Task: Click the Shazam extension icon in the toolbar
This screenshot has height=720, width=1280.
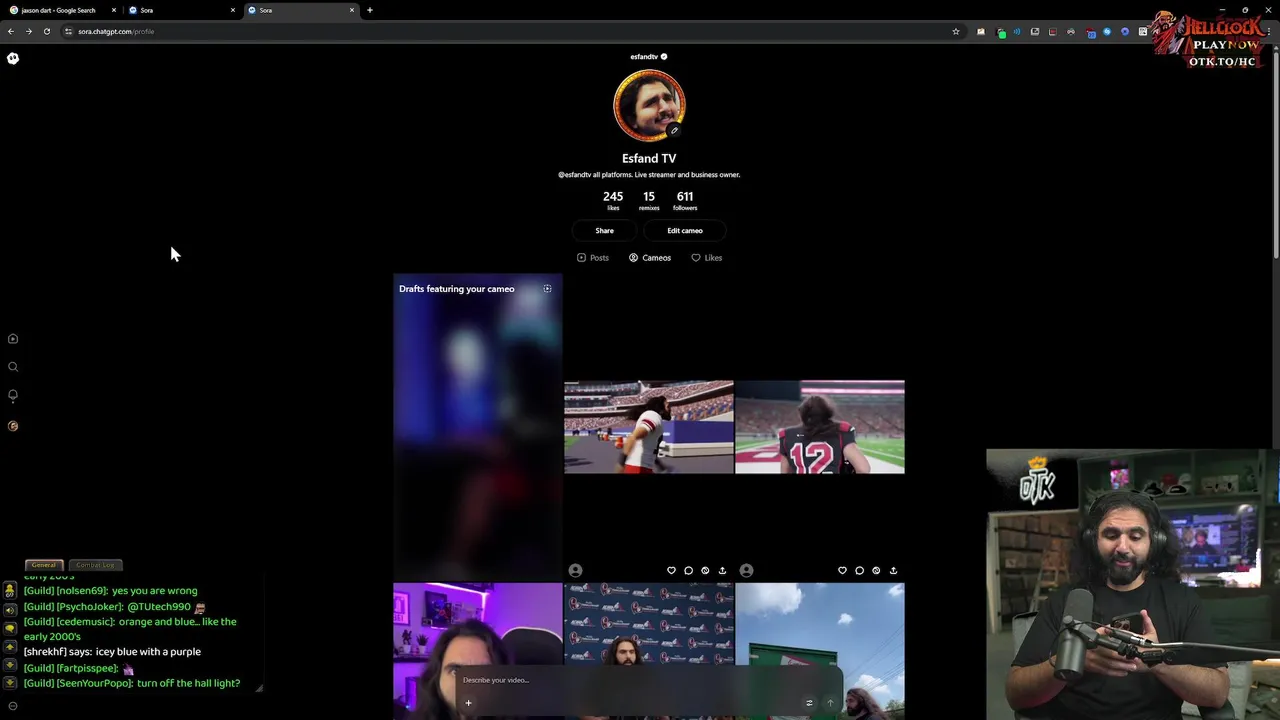Action: click(1107, 32)
